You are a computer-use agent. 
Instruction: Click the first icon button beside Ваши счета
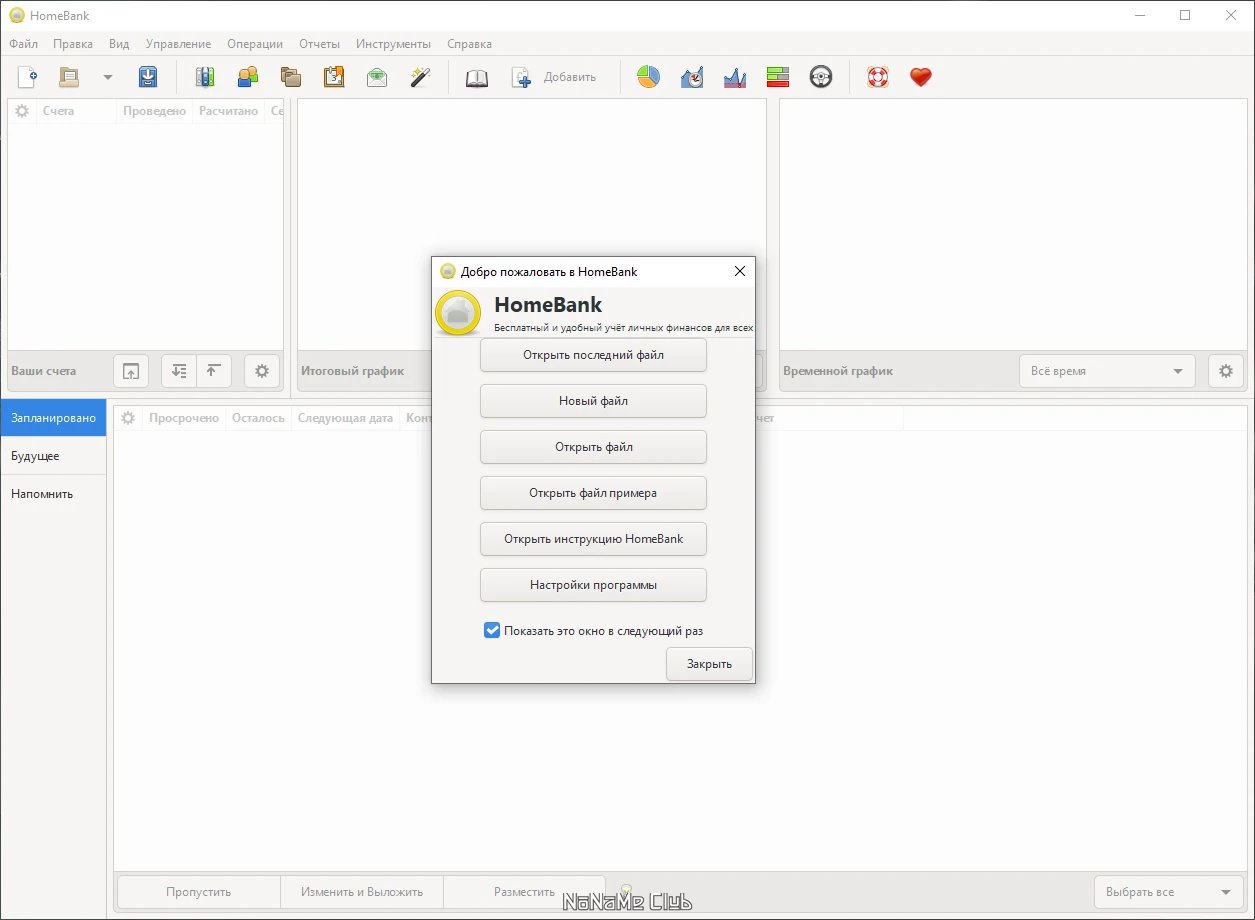point(131,371)
